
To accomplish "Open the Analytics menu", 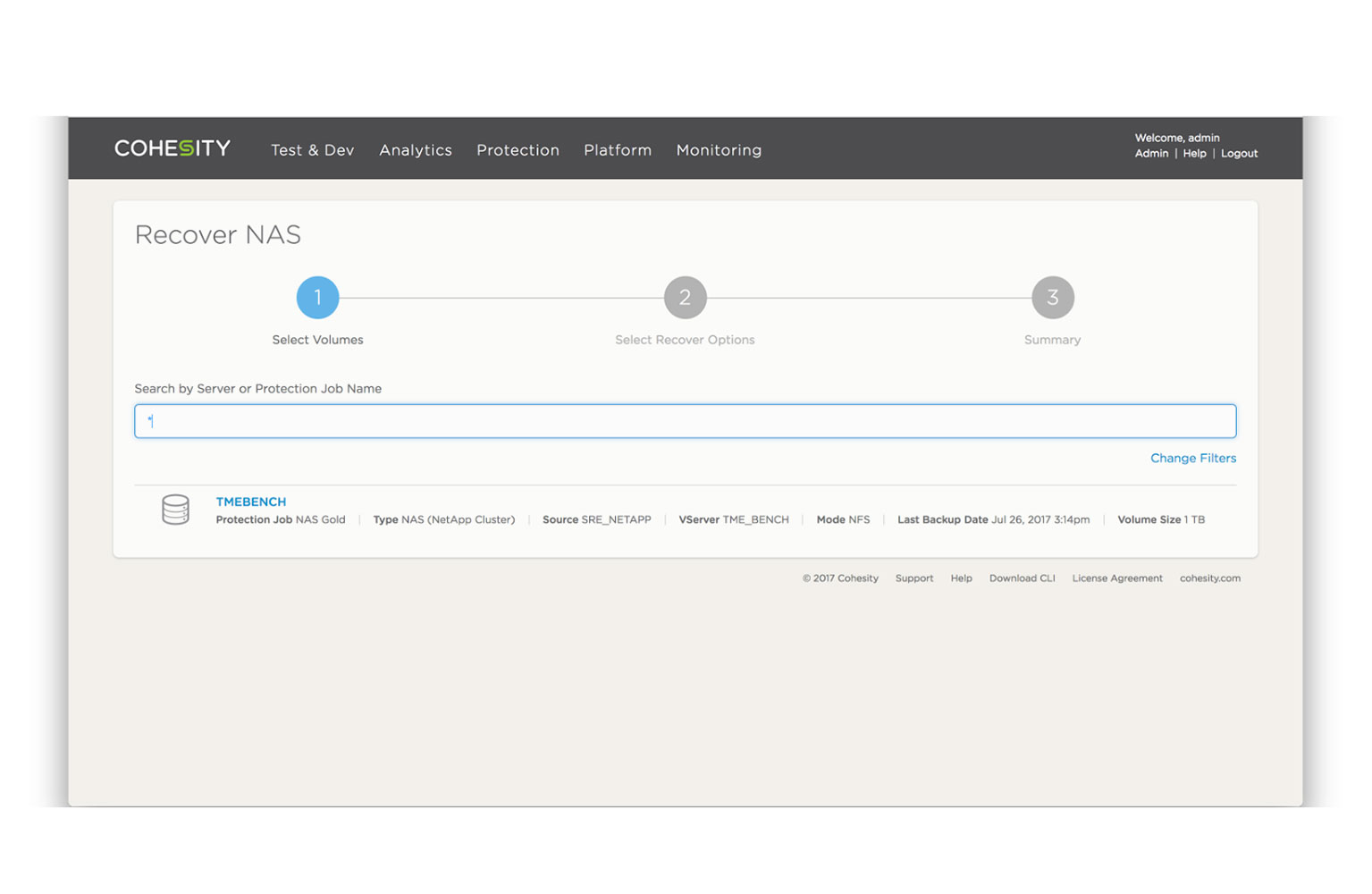I will tap(415, 150).
